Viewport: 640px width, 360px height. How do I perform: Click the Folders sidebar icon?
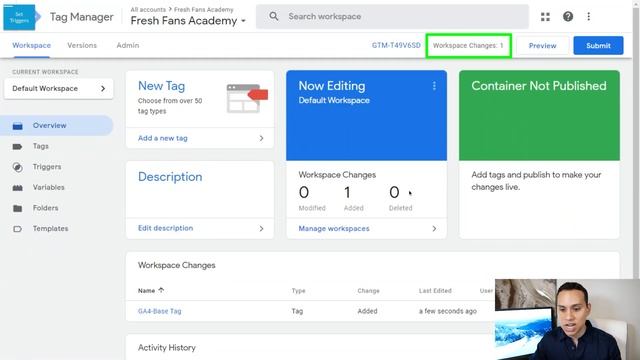click(18, 208)
